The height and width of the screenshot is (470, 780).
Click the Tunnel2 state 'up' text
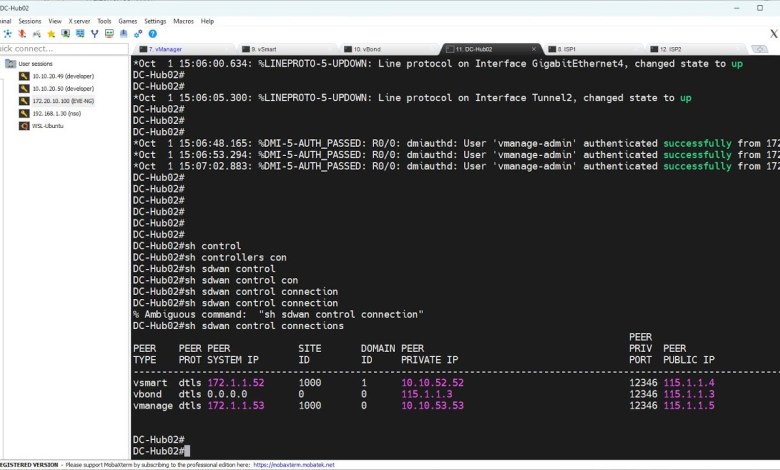tap(685, 98)
